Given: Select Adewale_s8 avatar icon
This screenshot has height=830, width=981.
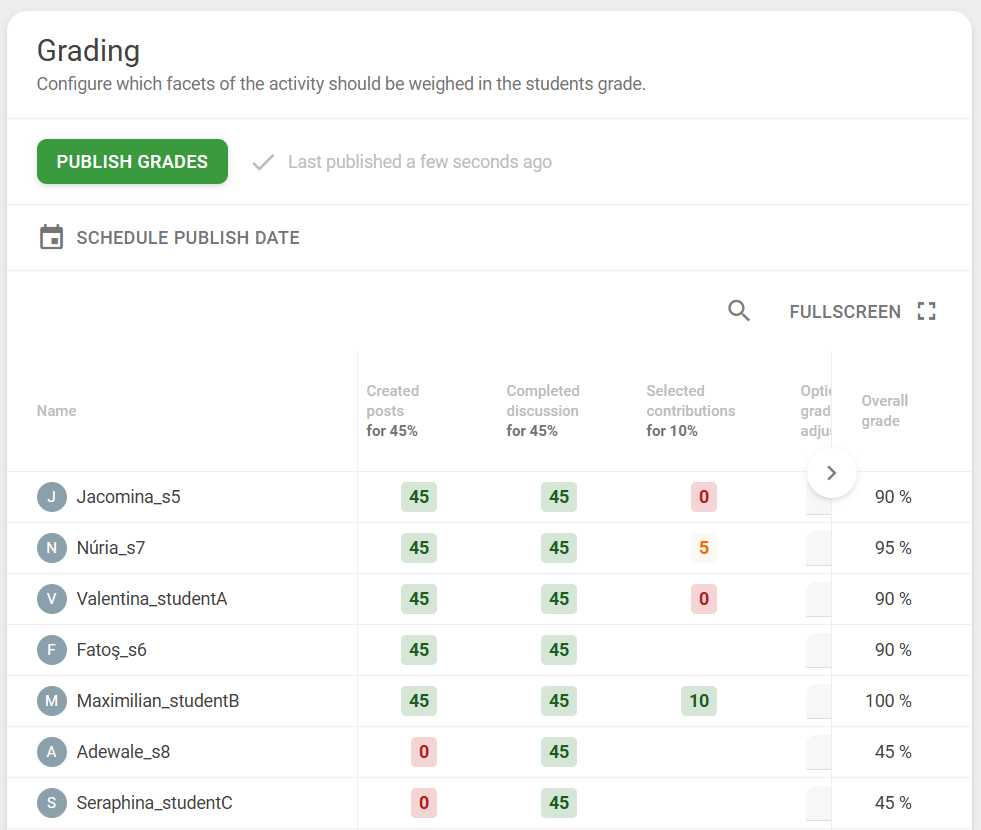Looking at the screenshot, I should [52, 752].
